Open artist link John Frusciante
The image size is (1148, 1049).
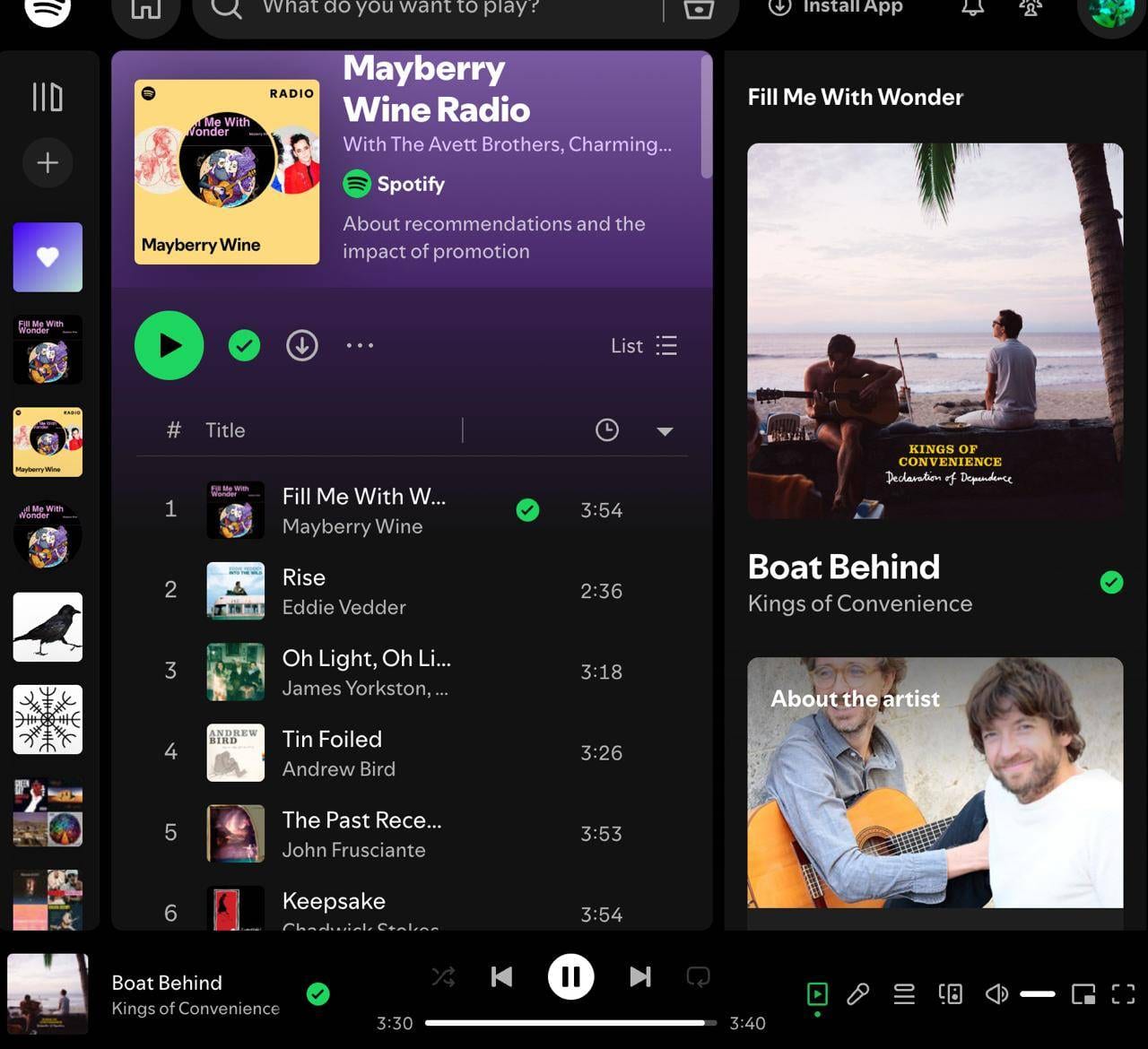click(353, 850)
